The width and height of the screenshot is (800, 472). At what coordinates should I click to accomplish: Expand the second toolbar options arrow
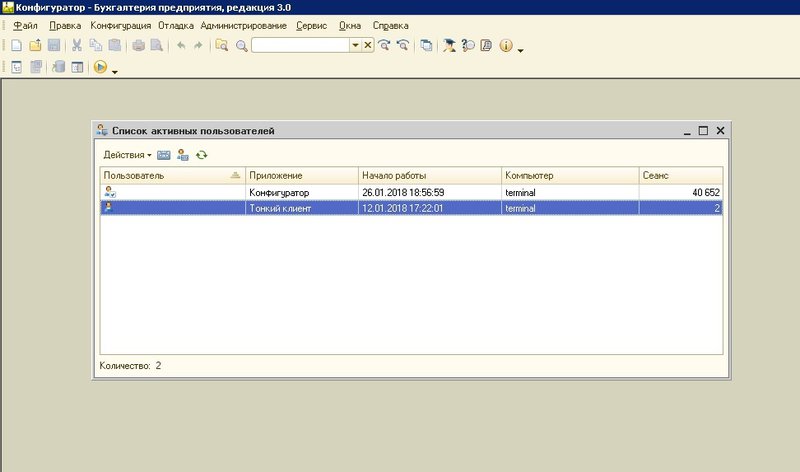(x=115, y=72)
